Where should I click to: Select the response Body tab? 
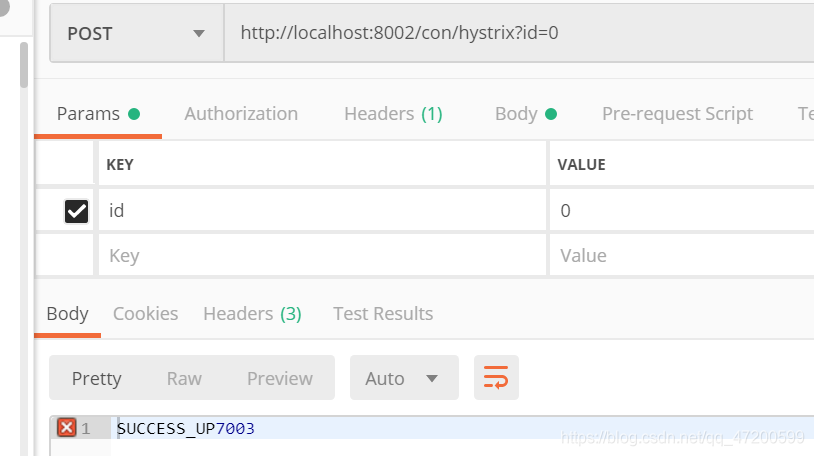pos(67,314)
